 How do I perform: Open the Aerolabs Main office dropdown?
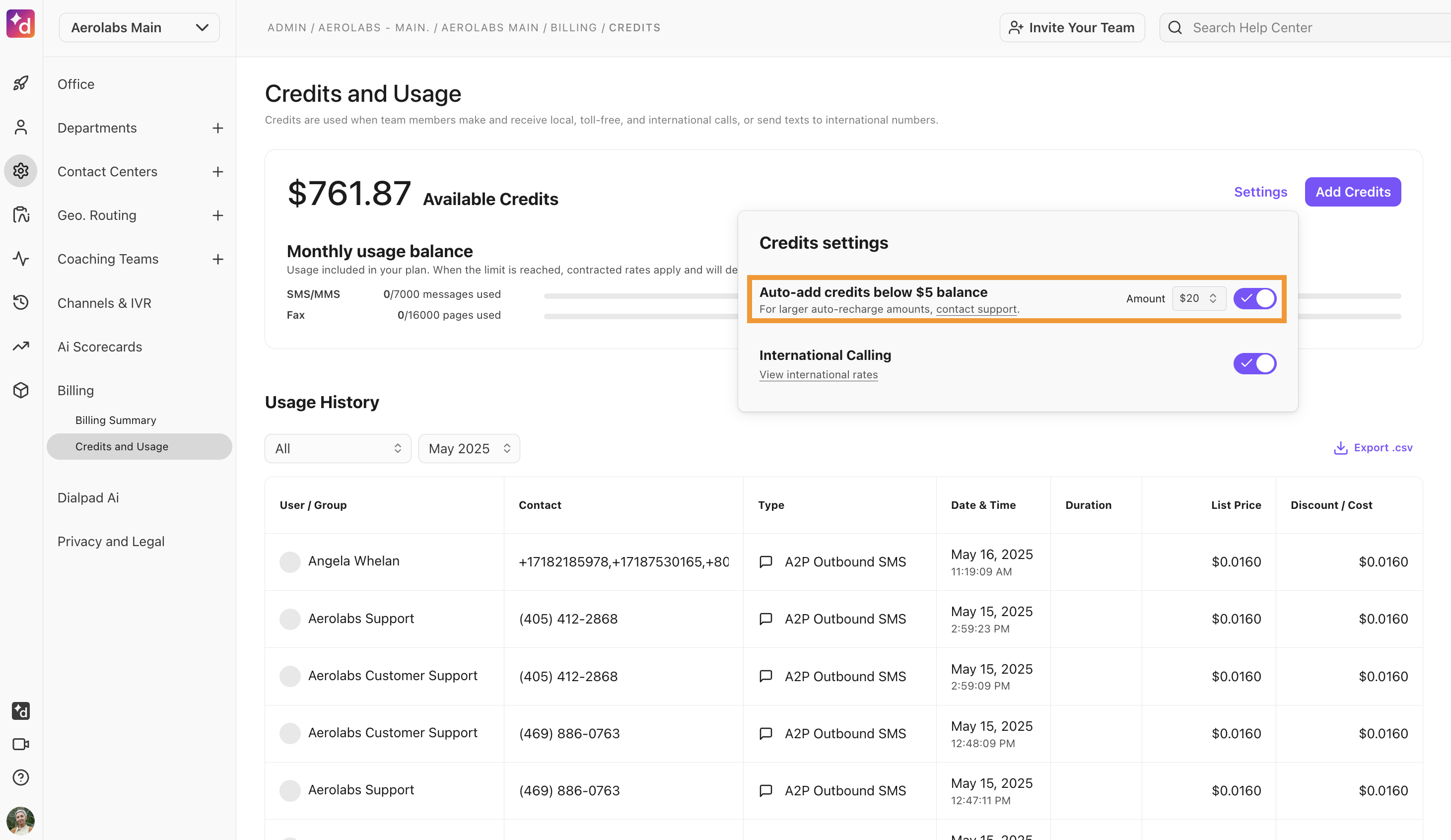coord(139,28)
